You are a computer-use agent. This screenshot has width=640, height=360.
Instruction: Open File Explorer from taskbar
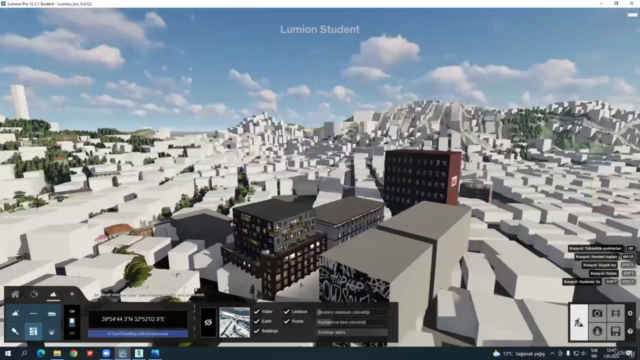[57, 353]
